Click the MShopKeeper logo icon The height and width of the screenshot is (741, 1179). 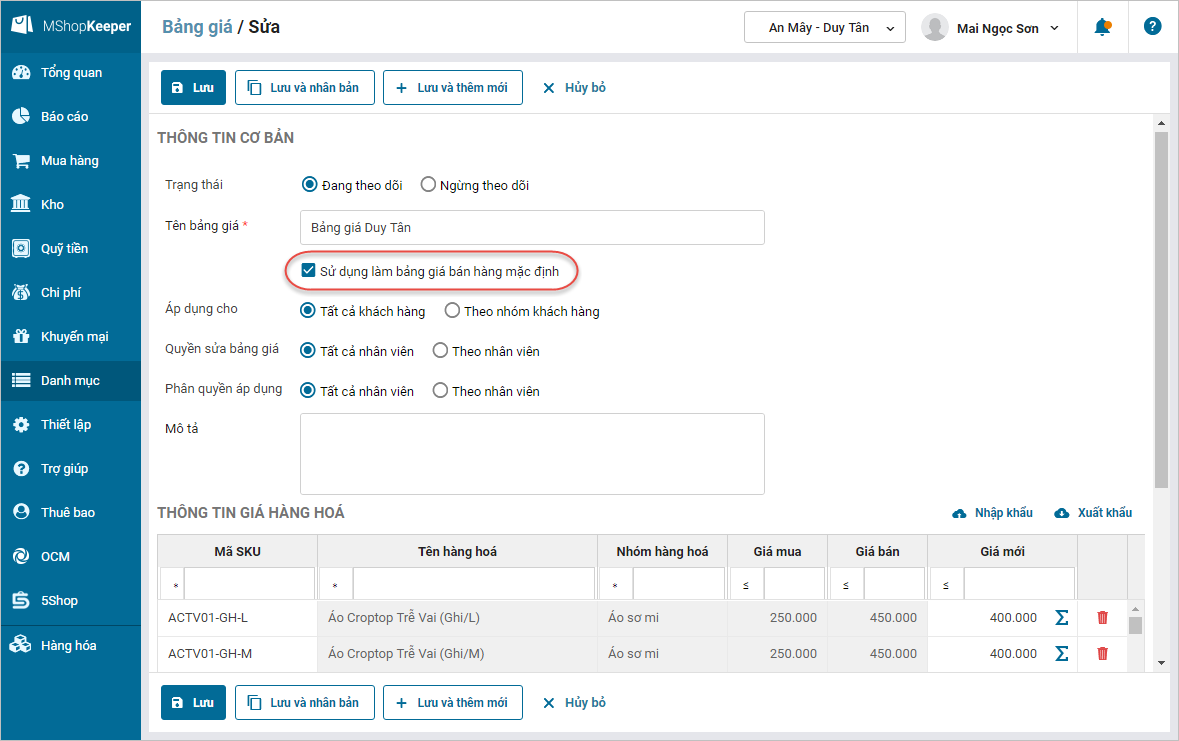[x=22, y=25]
